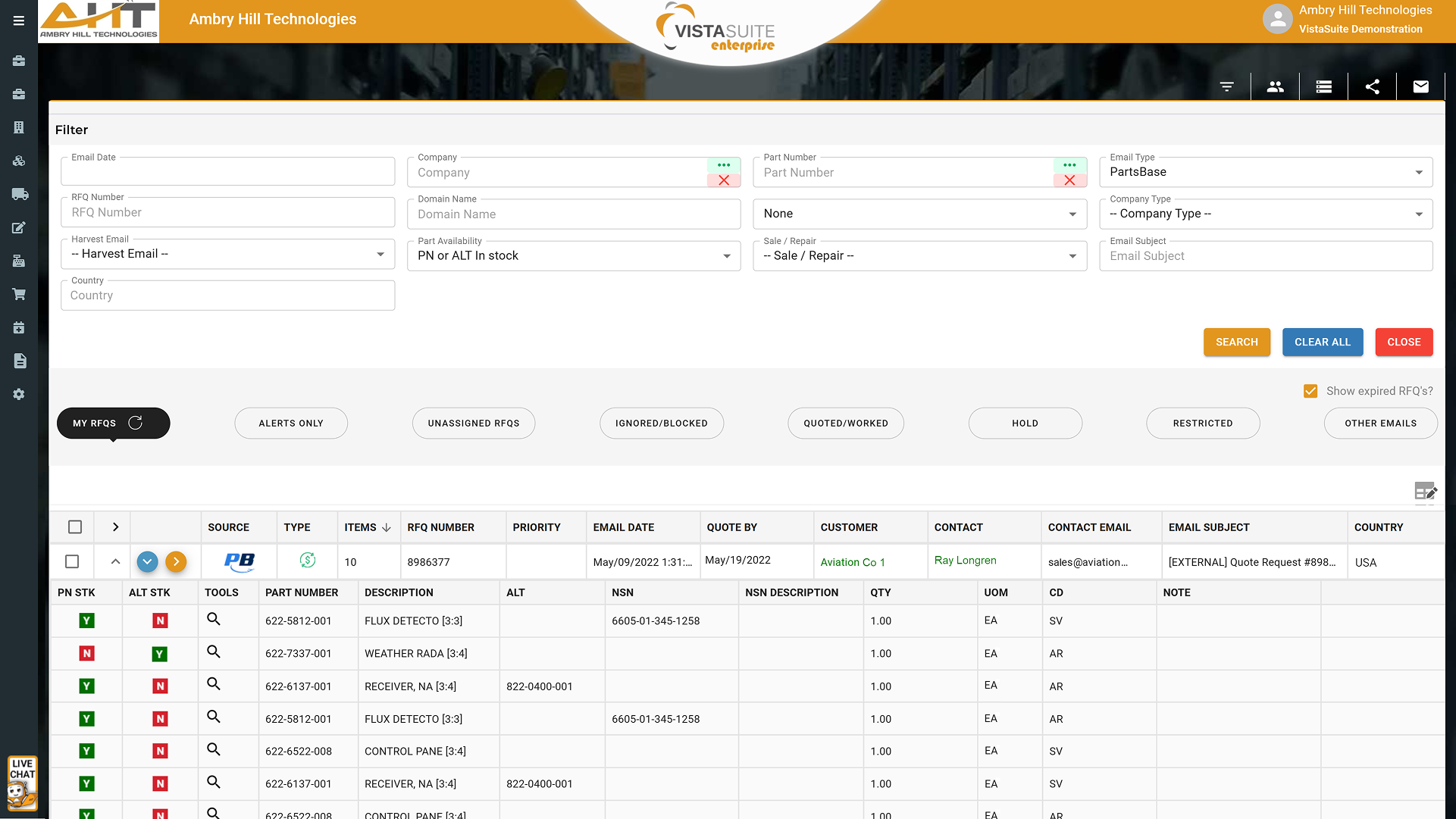
Task: Click the Clear All button
Action: click(x=1322, y=342)
